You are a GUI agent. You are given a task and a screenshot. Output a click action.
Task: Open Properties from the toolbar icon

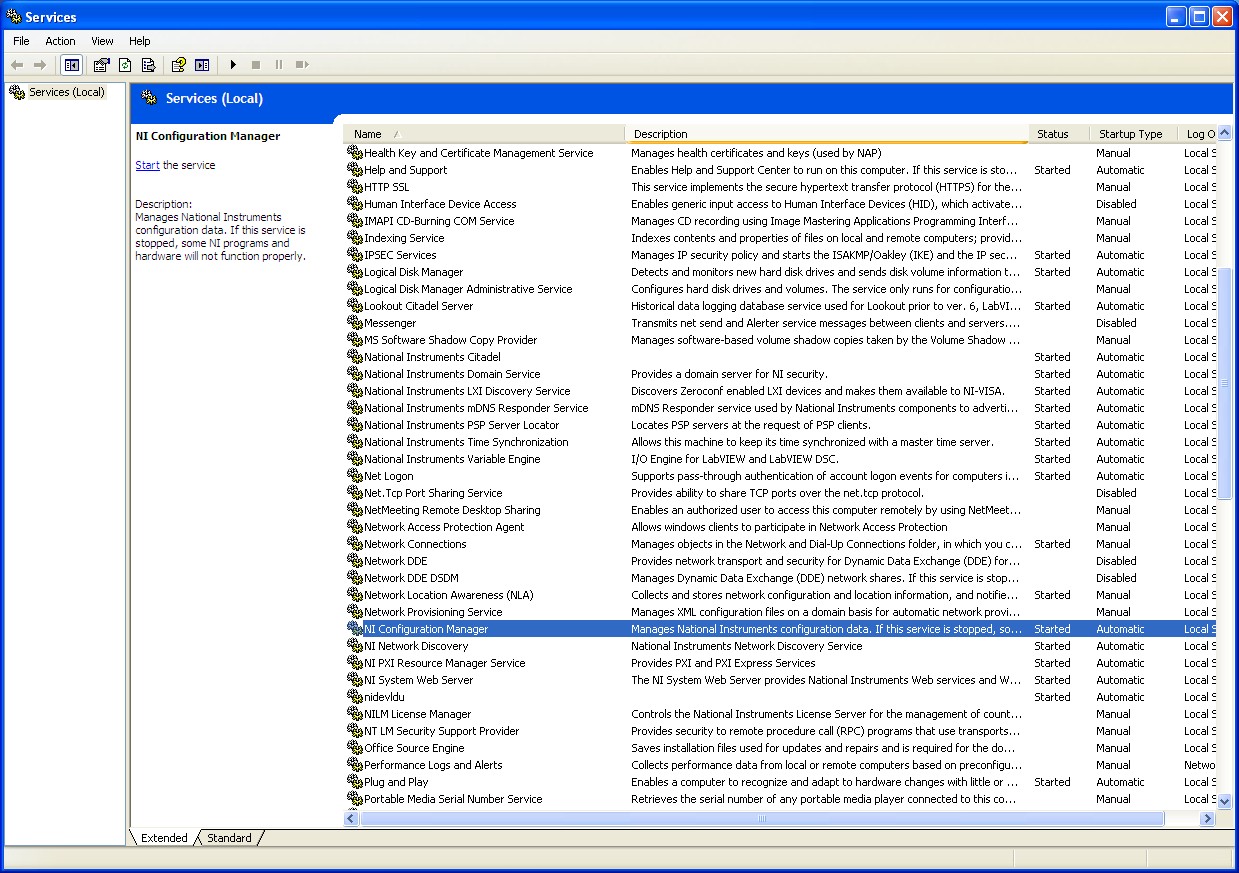pos(101,65)
